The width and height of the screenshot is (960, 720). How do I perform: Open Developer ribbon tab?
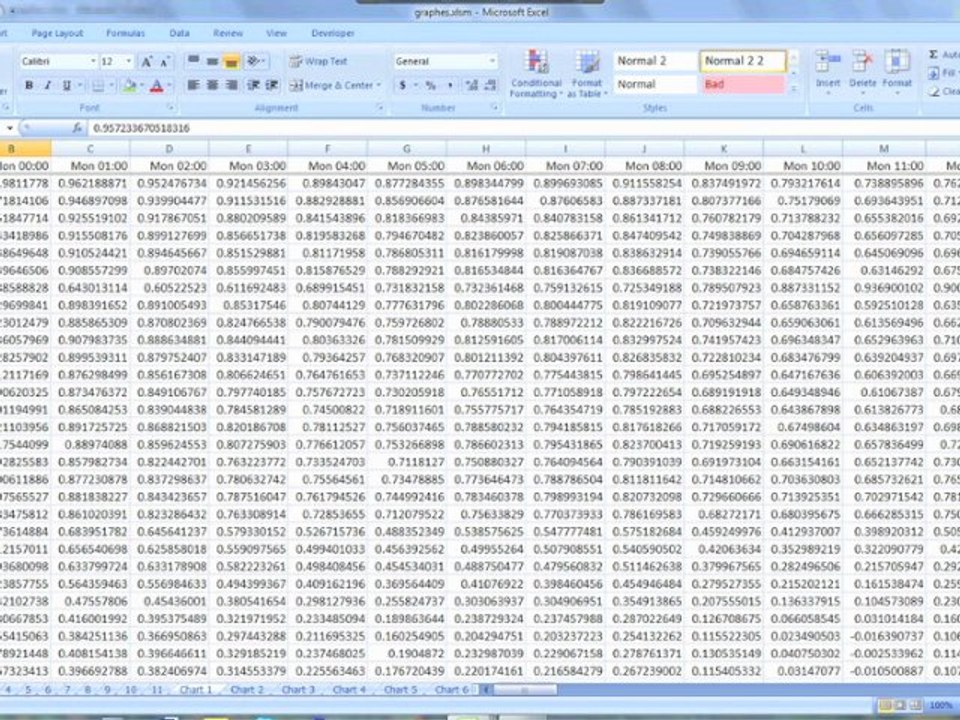[332, 33]
